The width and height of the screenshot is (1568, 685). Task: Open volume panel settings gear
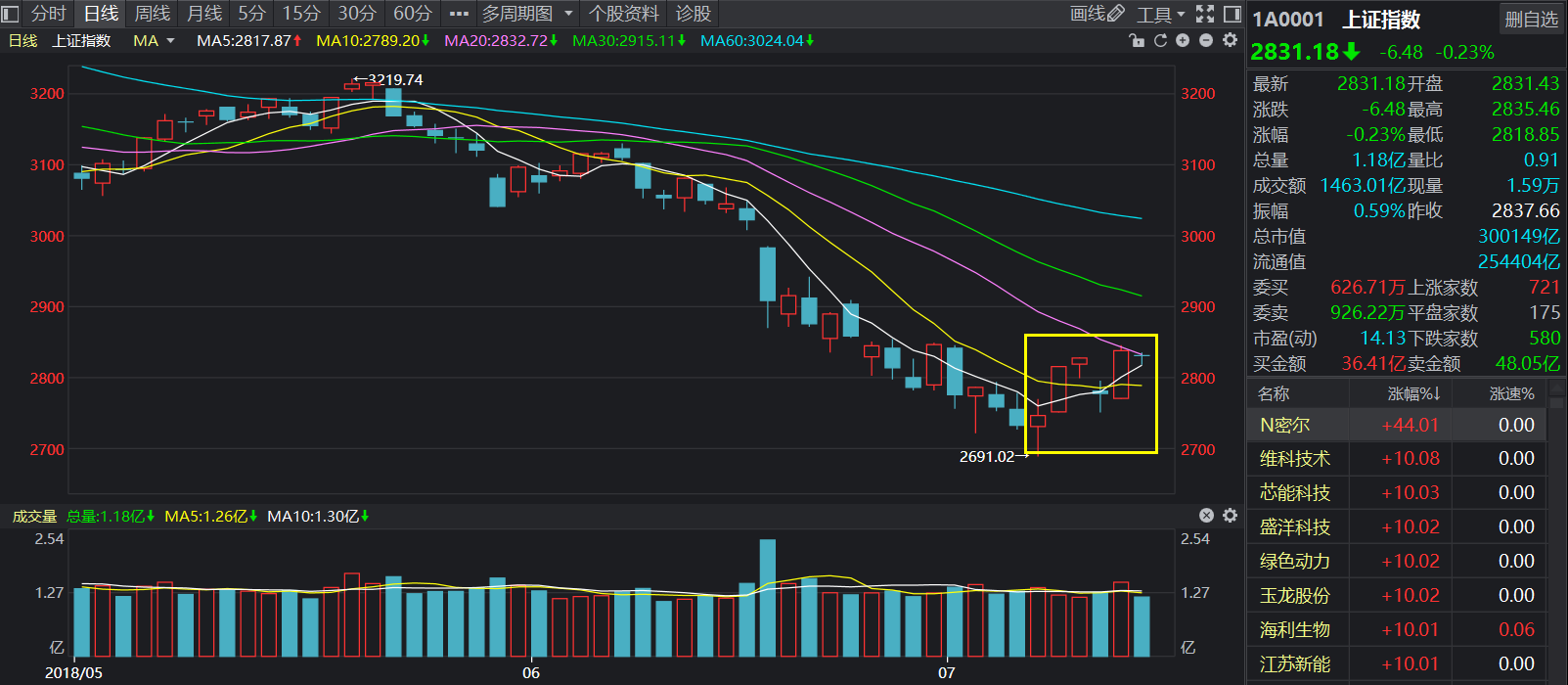(1230, 516)
